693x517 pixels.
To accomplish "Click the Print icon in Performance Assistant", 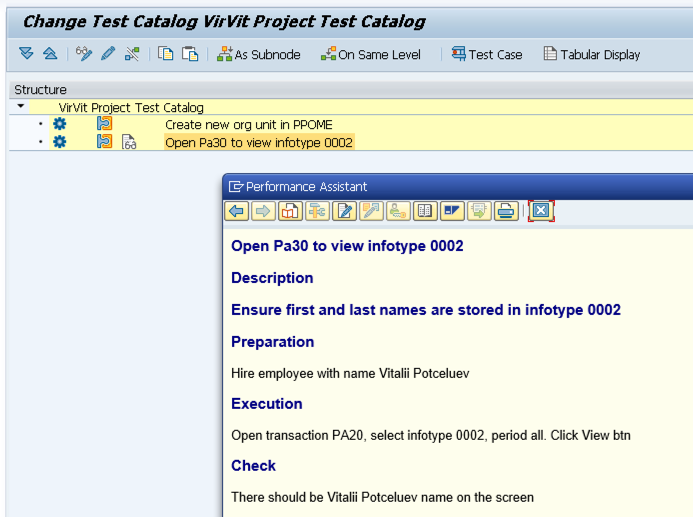I will [x=506, y=211].
